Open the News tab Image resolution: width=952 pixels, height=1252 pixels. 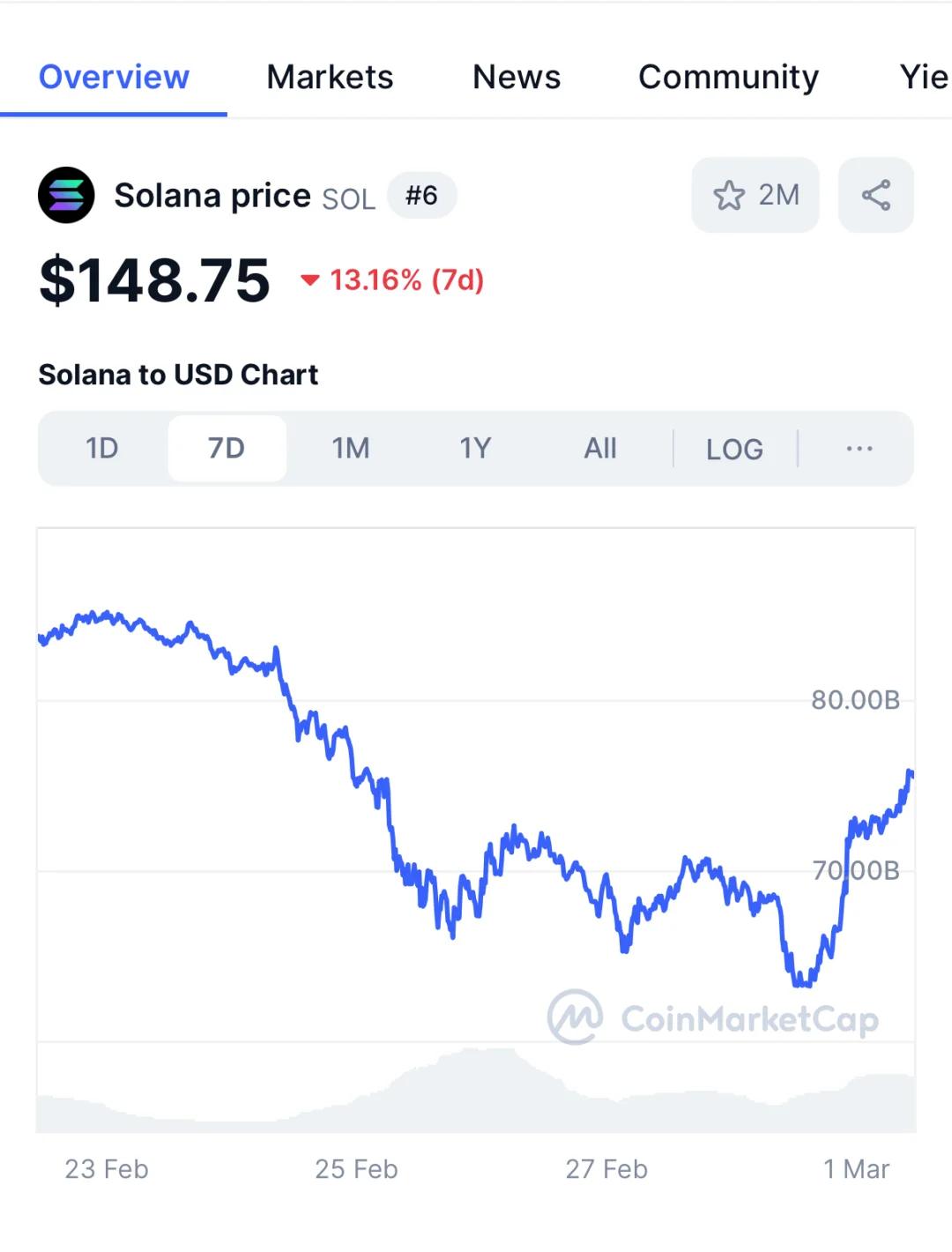[x=517, y=78]
